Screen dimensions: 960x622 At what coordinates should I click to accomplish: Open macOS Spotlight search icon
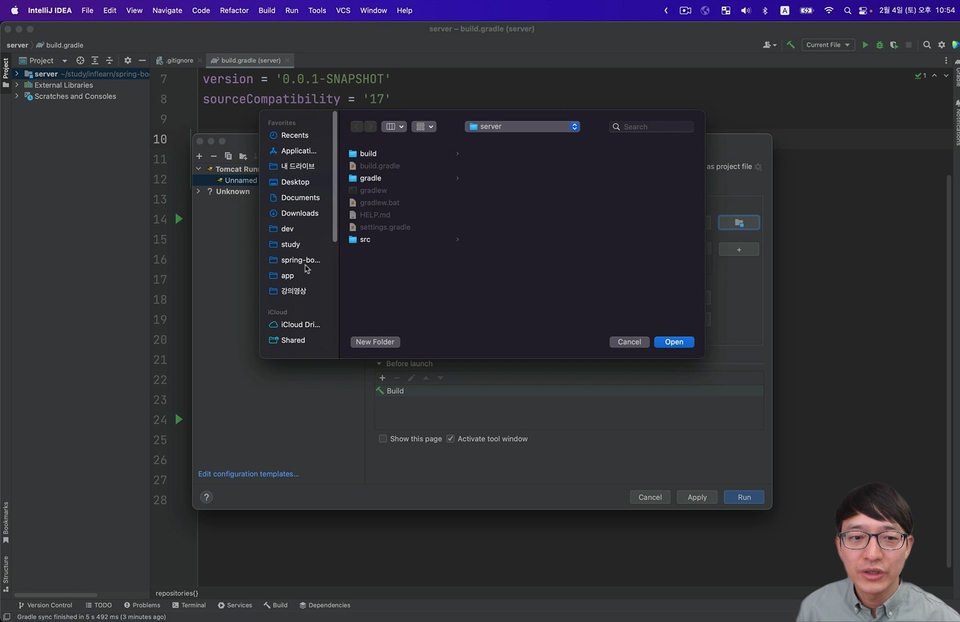tap(847, 10)
